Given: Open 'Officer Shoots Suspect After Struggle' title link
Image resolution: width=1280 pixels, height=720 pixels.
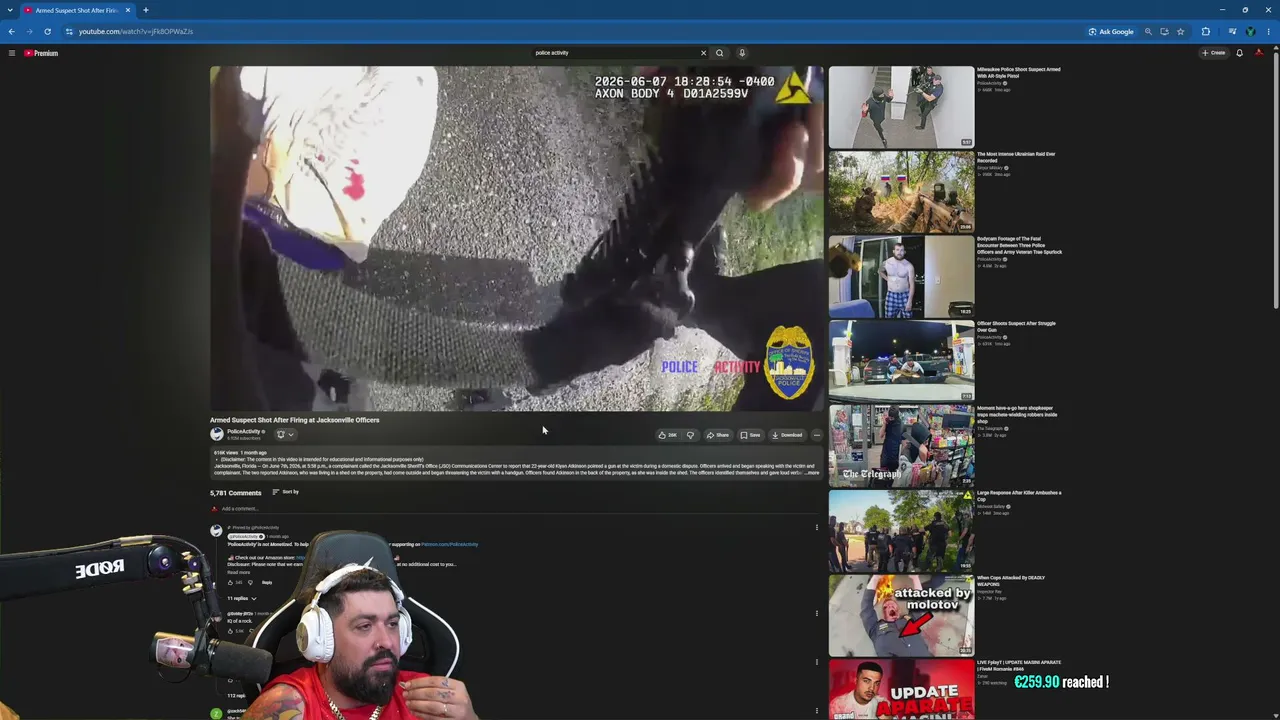Looking at the screenshot, I should pyautogui.click(x=1016, y=326).
